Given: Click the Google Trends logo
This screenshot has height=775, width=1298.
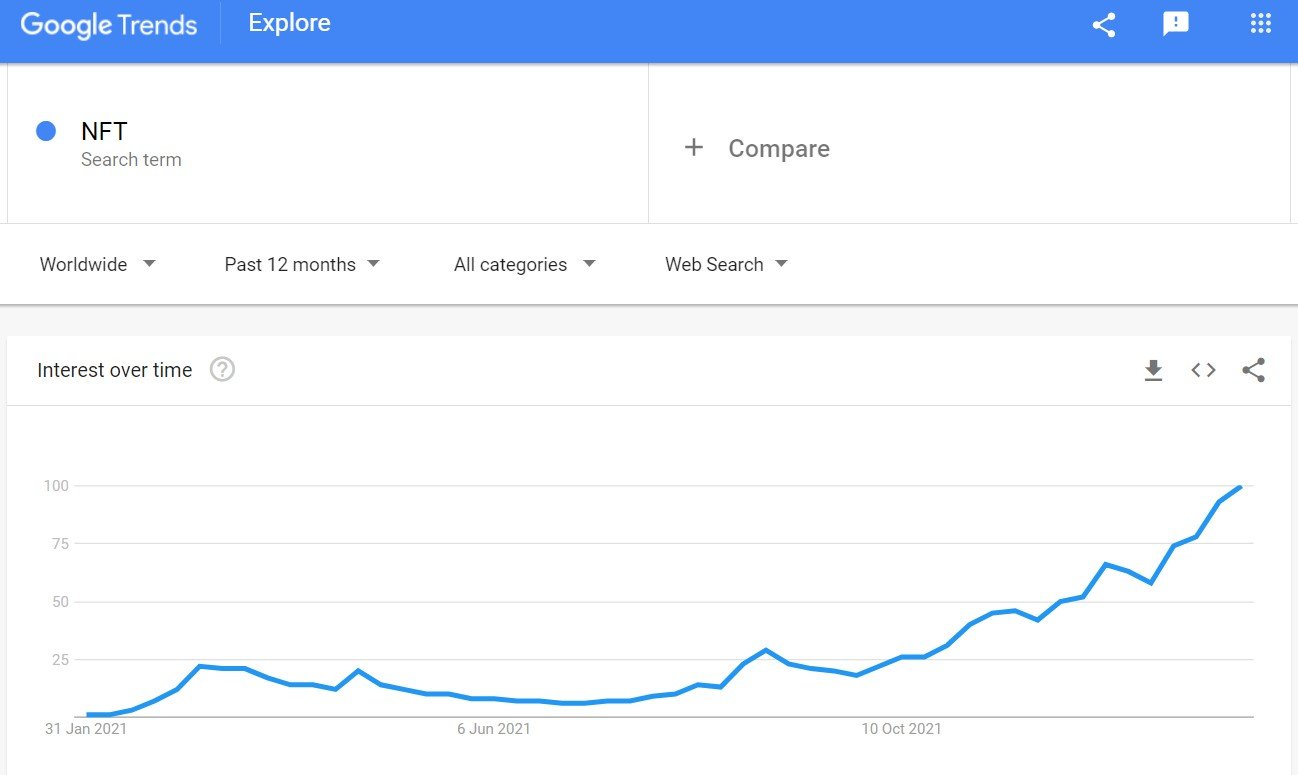Looking at the screenshot, I should pos(109,25).
